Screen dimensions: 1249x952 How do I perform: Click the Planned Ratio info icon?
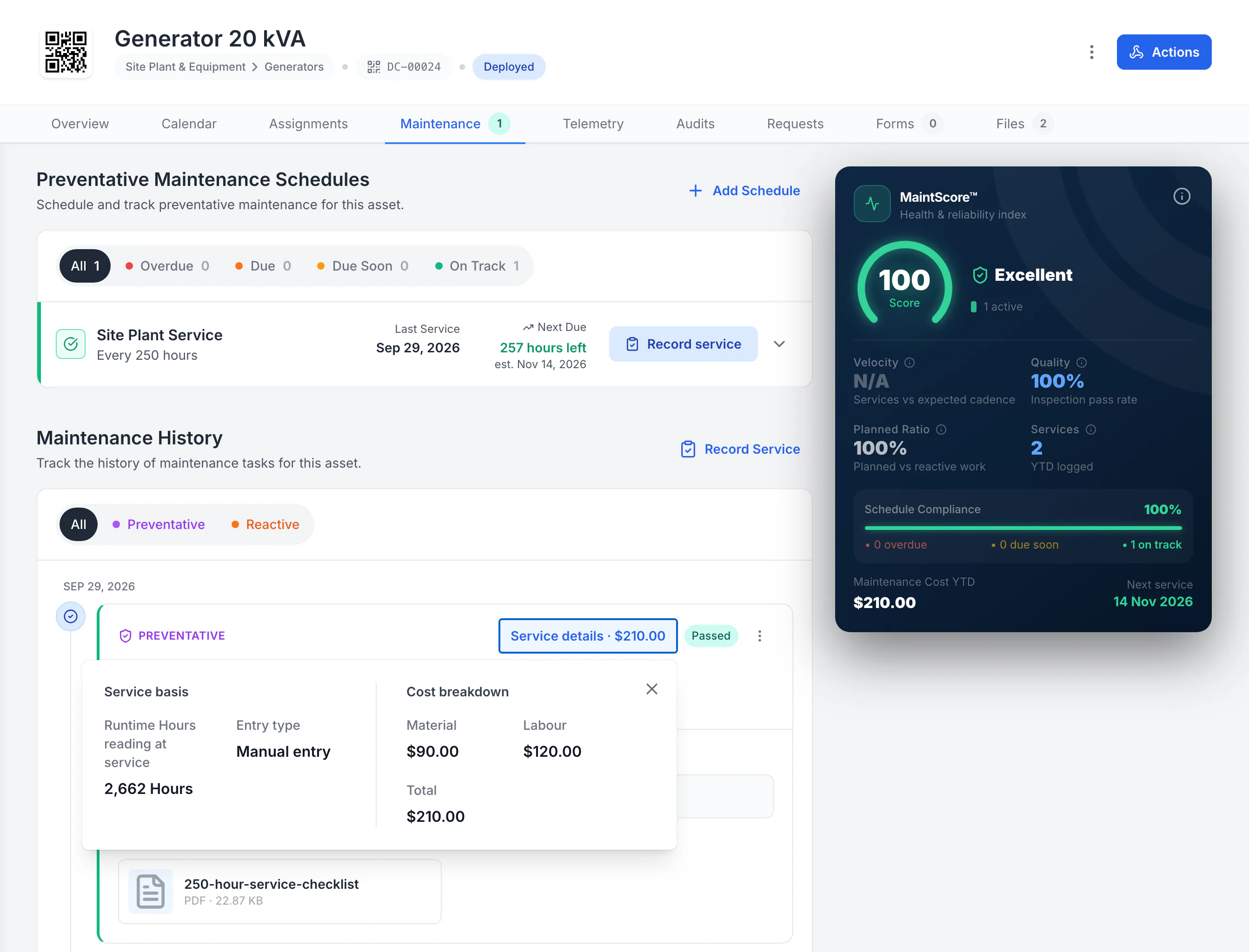click(x=941, y=430)
